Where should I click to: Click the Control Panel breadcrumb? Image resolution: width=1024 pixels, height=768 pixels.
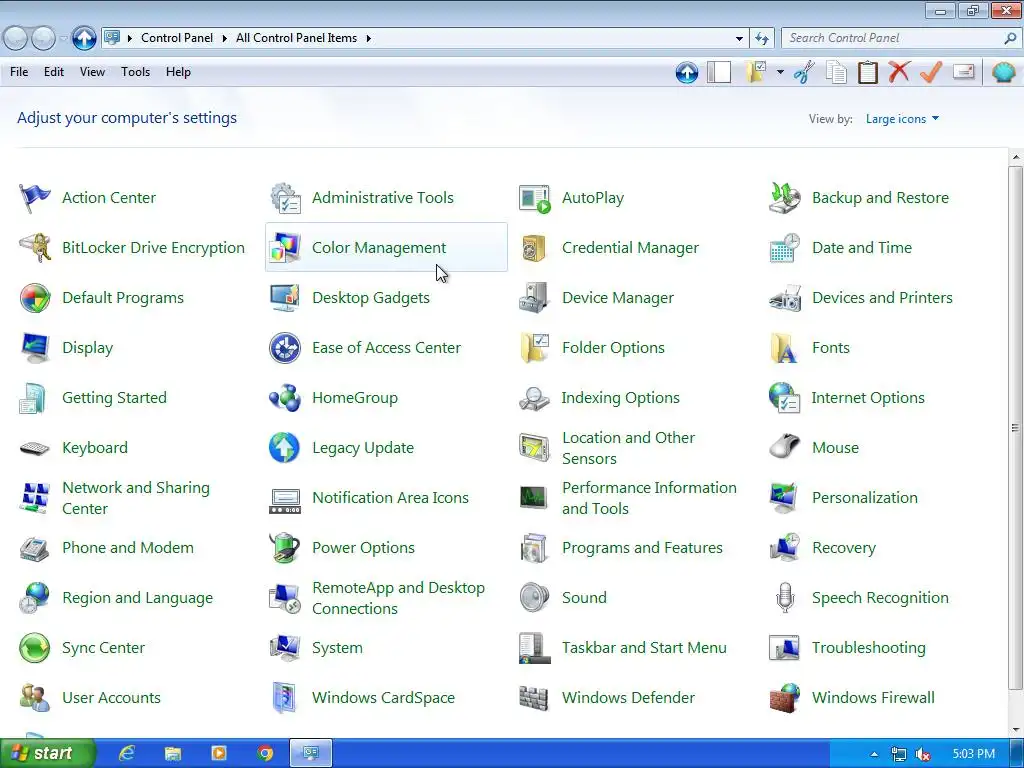(x=177, y=39)
